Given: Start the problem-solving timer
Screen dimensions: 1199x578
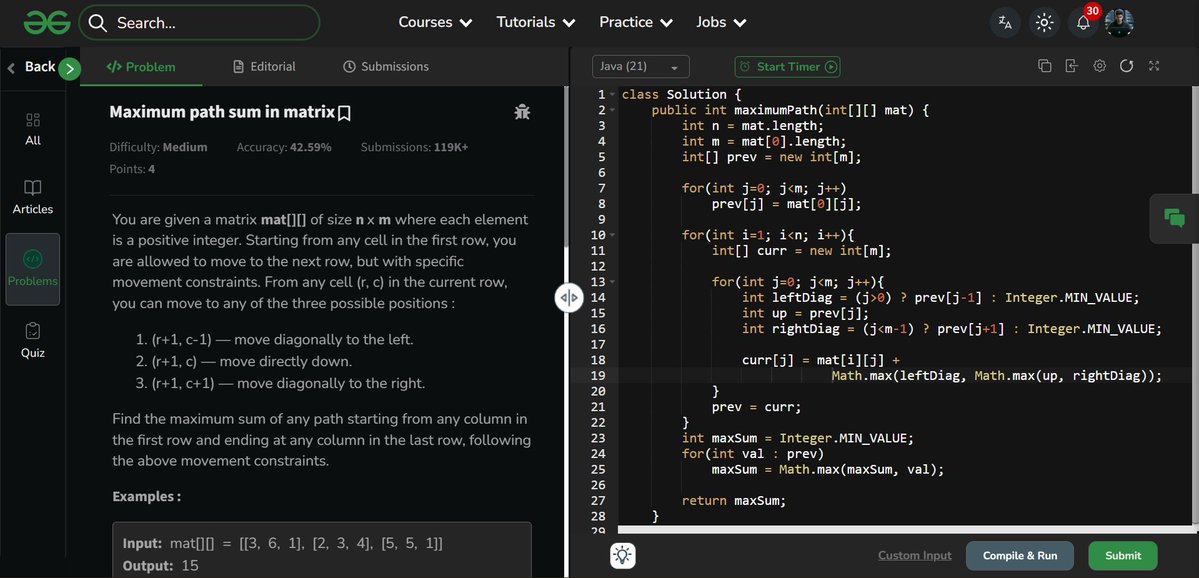Looking at the screenshot, I should [786, 65].
